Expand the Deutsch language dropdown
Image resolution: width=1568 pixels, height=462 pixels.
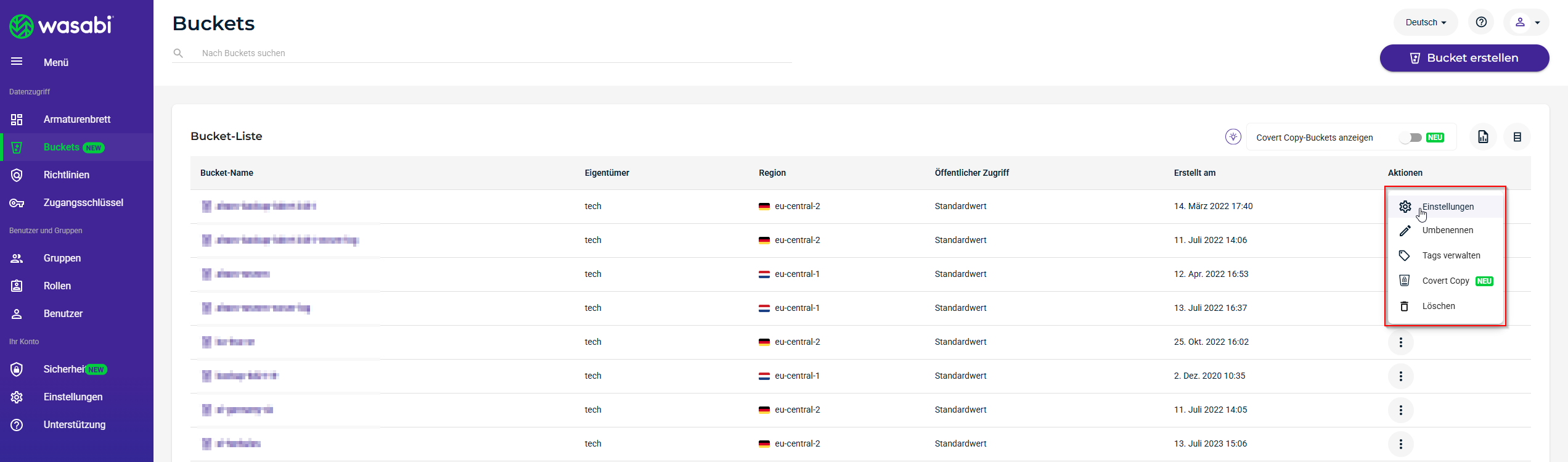(1425, 22)
